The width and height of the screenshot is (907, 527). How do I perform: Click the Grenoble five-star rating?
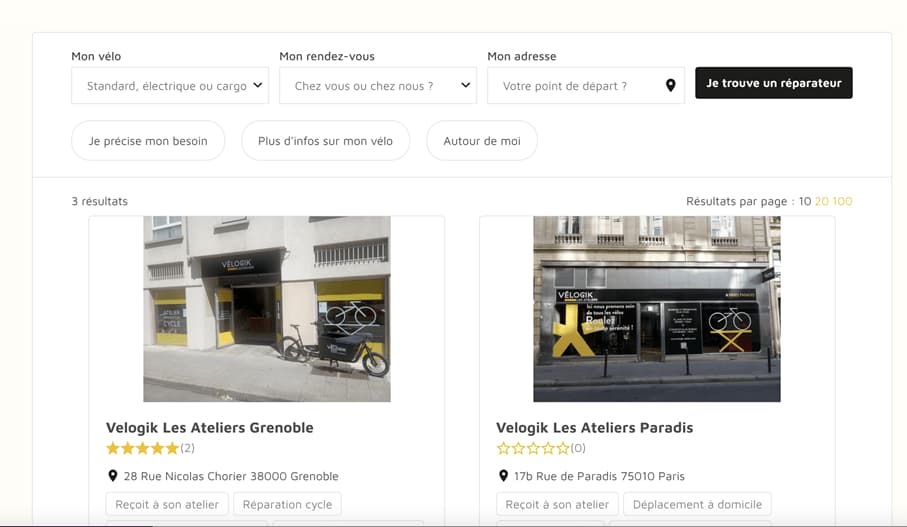pyautogui.click(x=142, y=448)
